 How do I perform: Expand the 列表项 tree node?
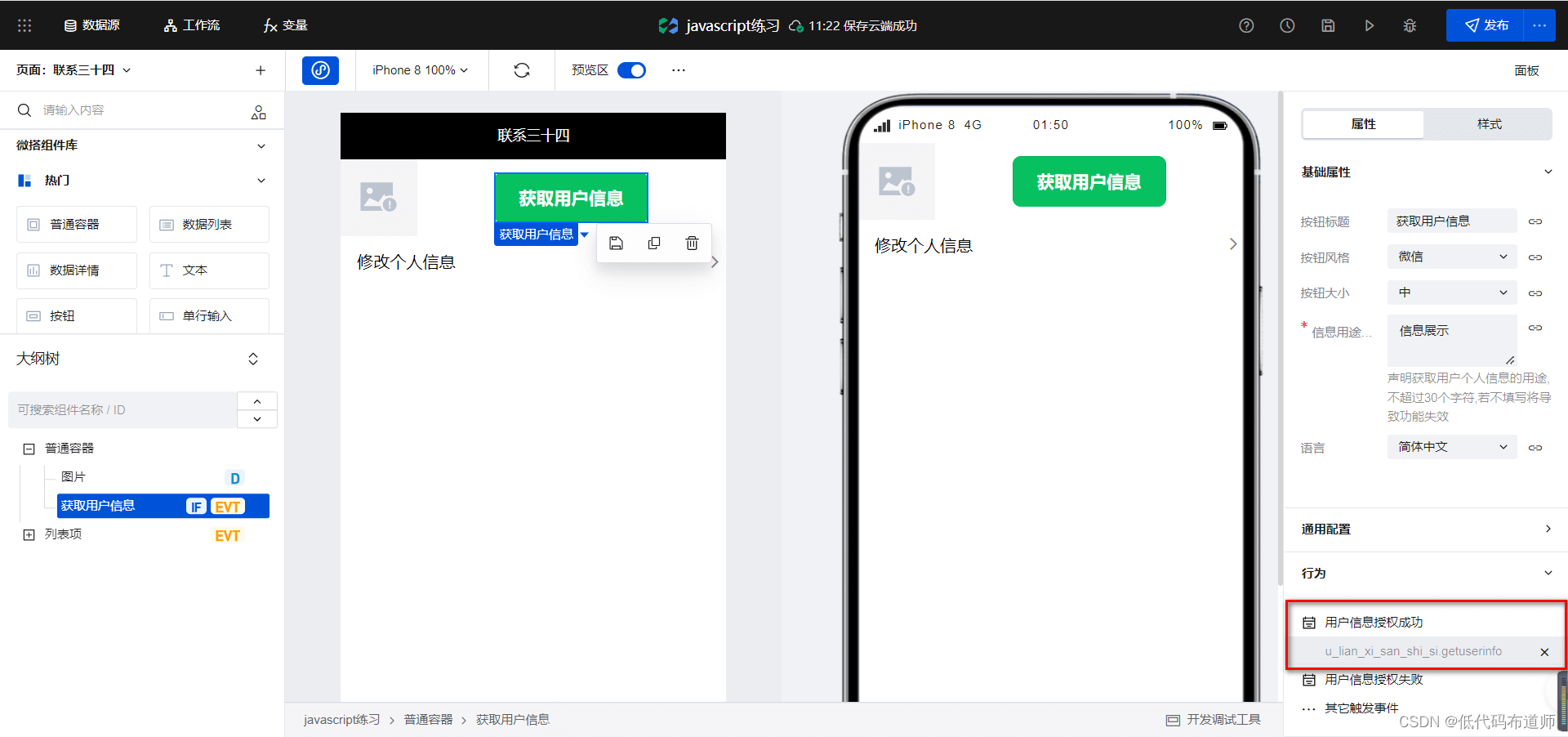(x=29, y=534)
